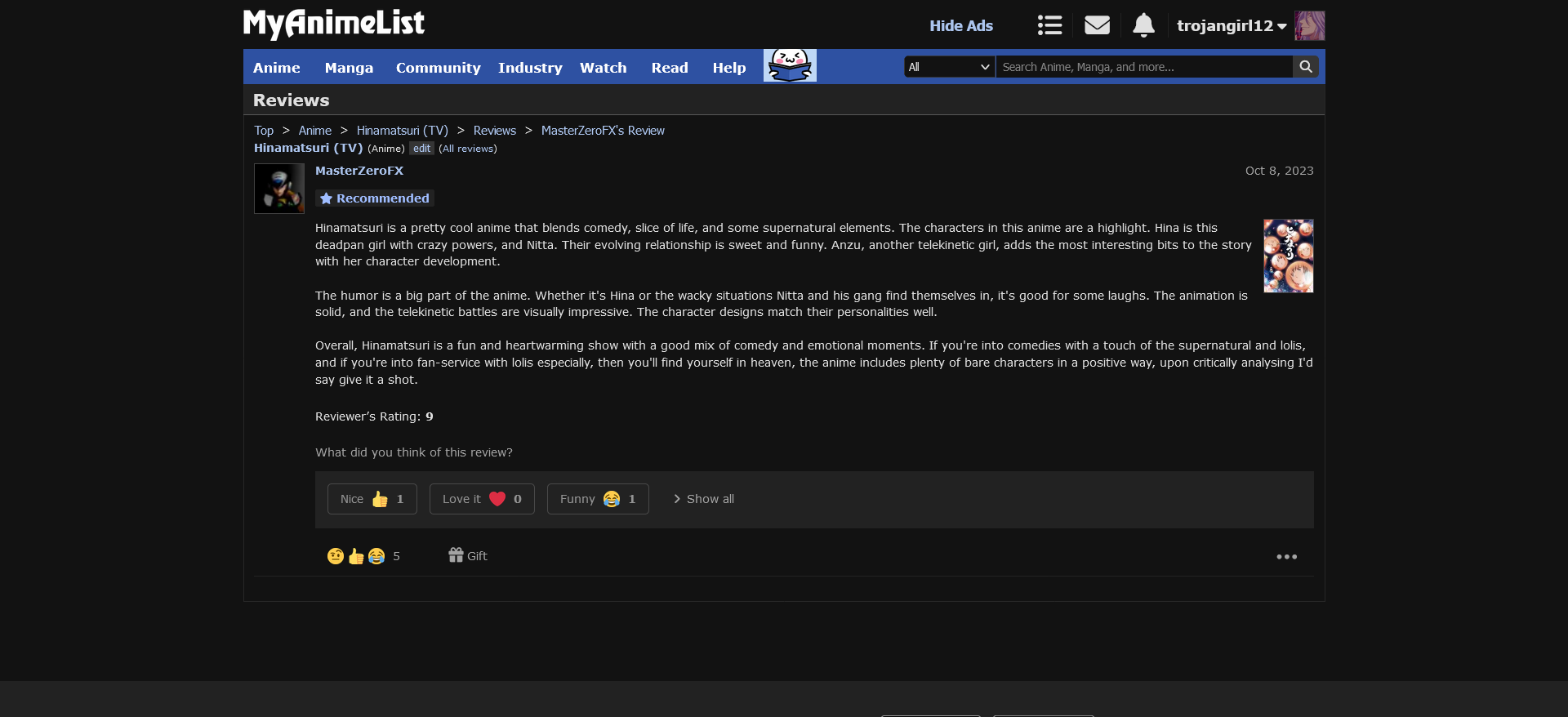1568x717 pixels.
Task: Click the mascot reading book icon
Action: click(790, 65)
